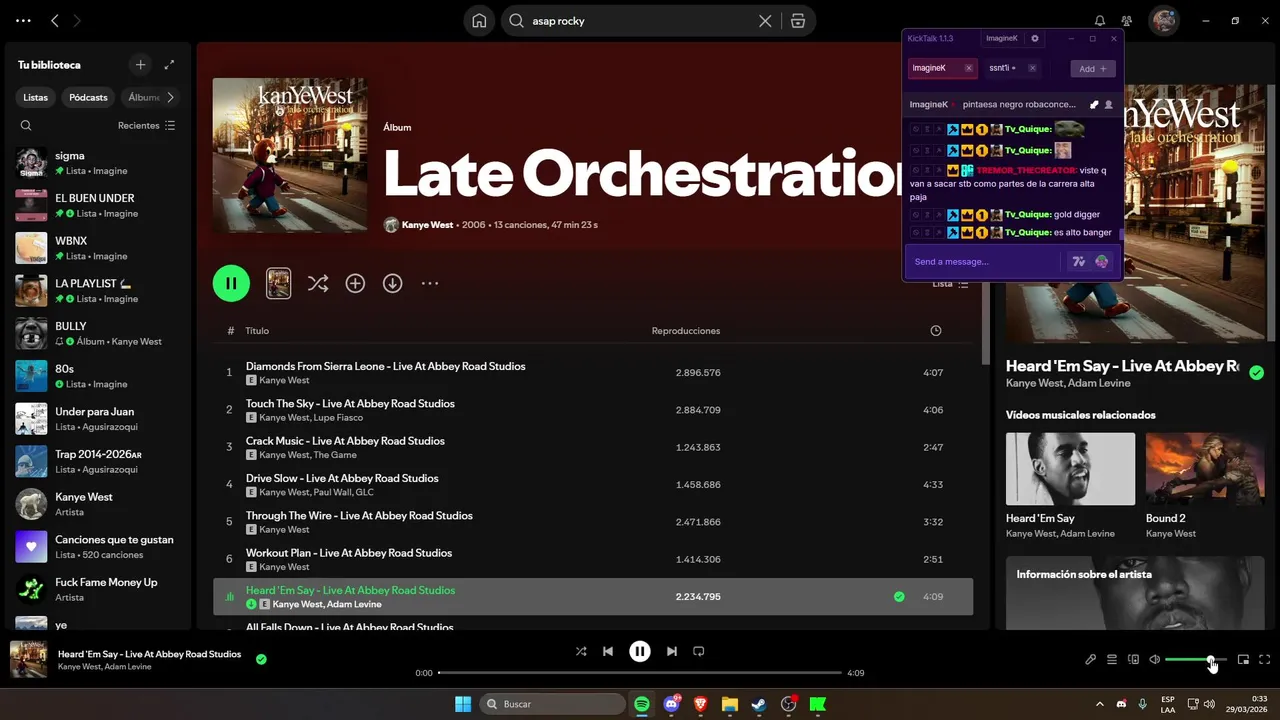Open The Game artist link on Crack Music
The width and height of the screenshot is (1280, 720).
pyautogui.click(x=336, y=455)
